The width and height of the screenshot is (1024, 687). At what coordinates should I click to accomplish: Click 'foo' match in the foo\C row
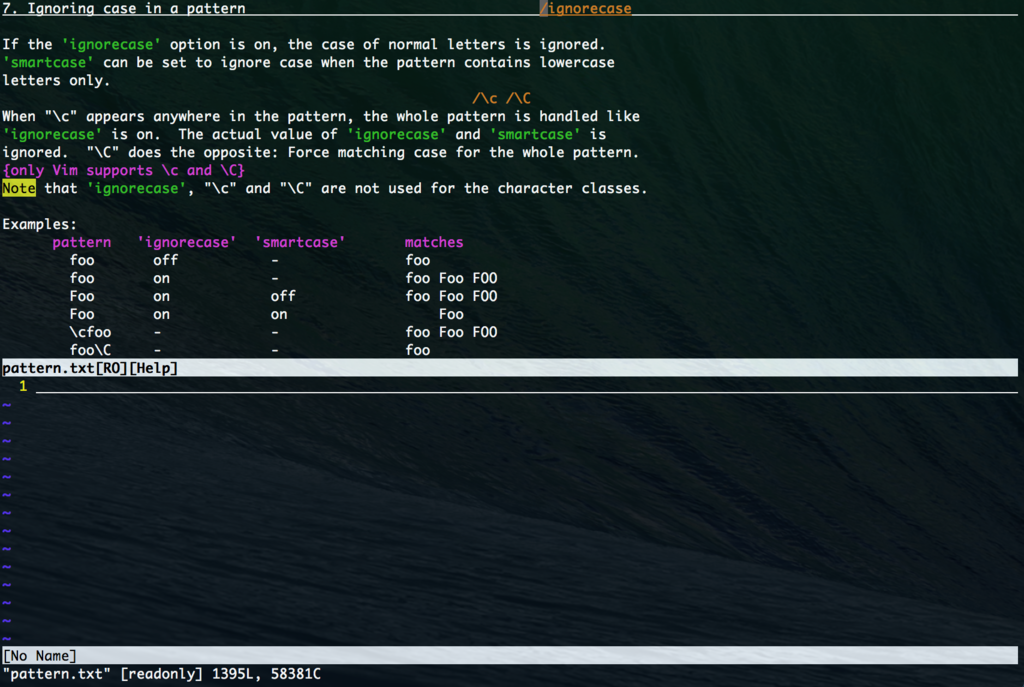[417, 351]
